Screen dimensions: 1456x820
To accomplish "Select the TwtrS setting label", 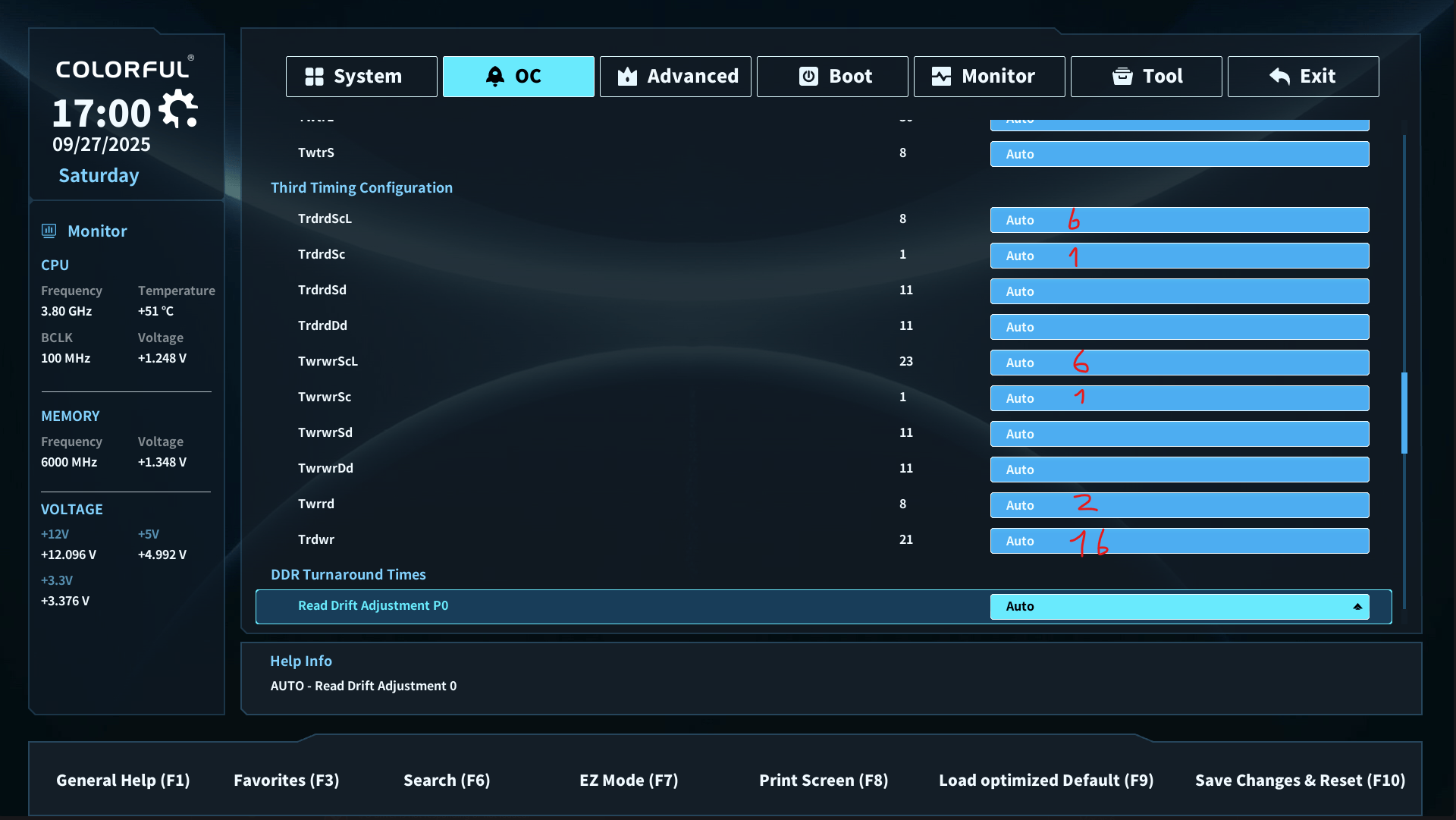I will click(x=316, y=152).
